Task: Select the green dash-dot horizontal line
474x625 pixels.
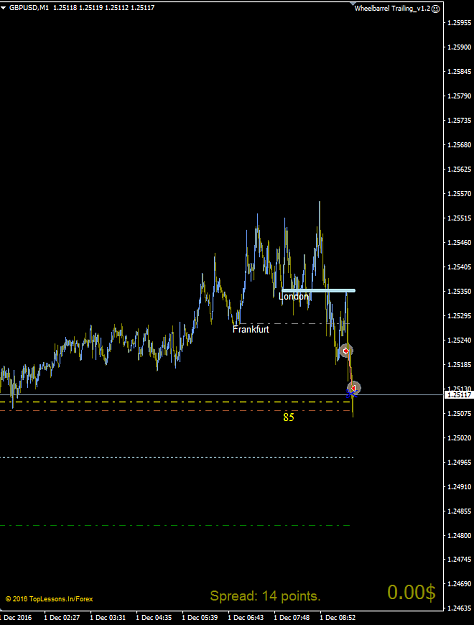Action: click(175, 525)
